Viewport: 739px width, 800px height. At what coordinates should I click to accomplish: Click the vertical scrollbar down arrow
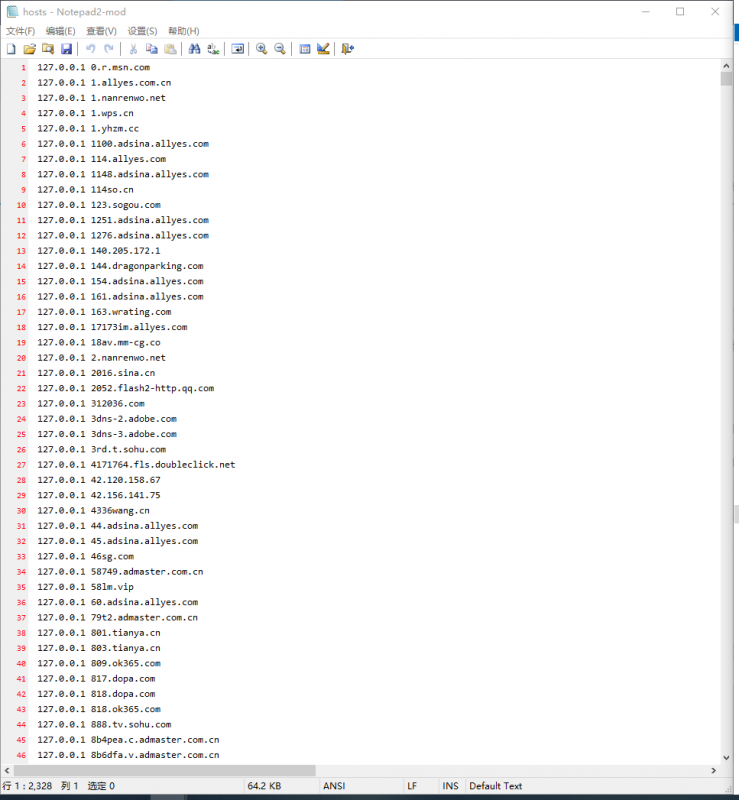click(x=726, y=757)
